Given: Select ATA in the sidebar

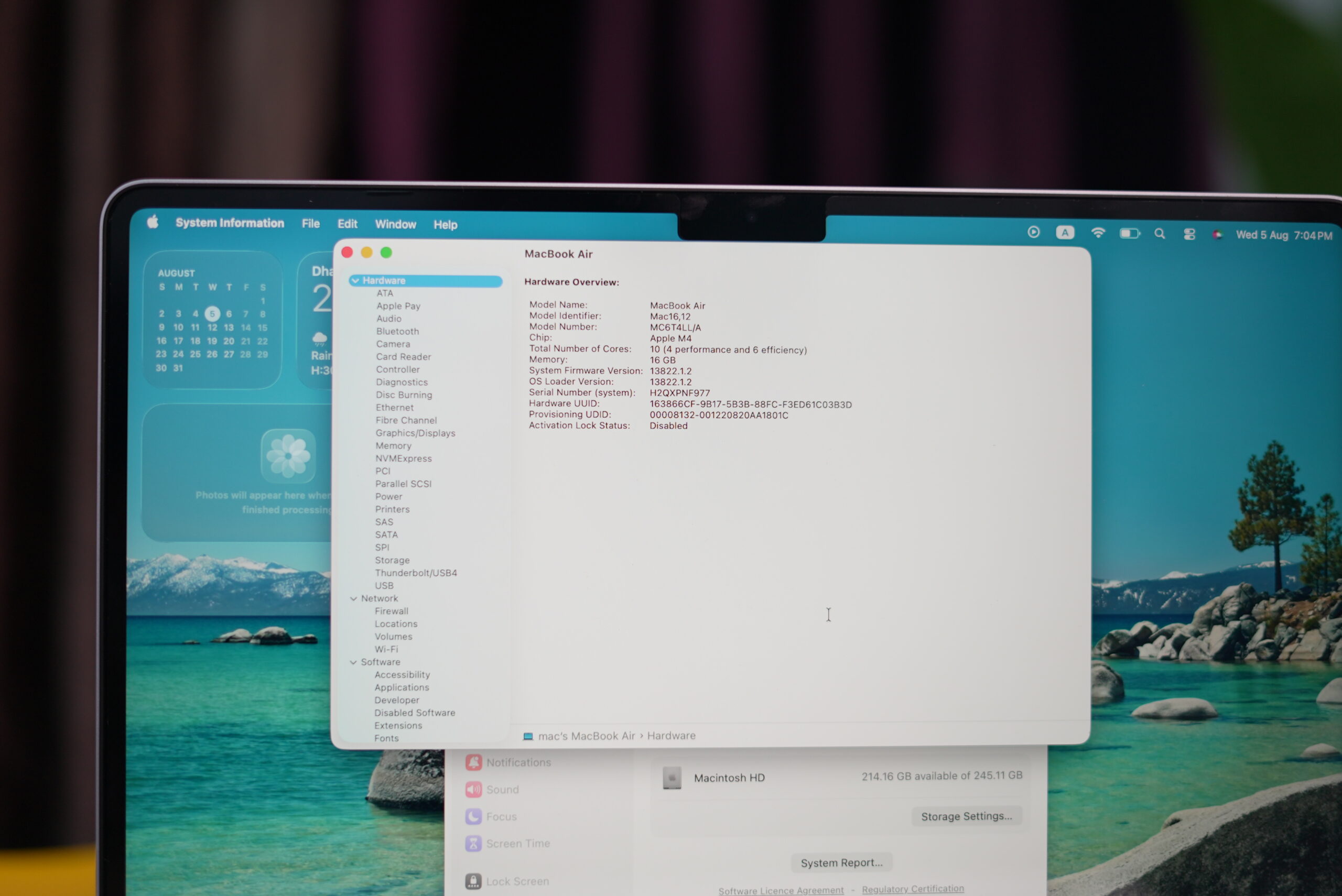Looking at the screenshot, I should 385,293.
